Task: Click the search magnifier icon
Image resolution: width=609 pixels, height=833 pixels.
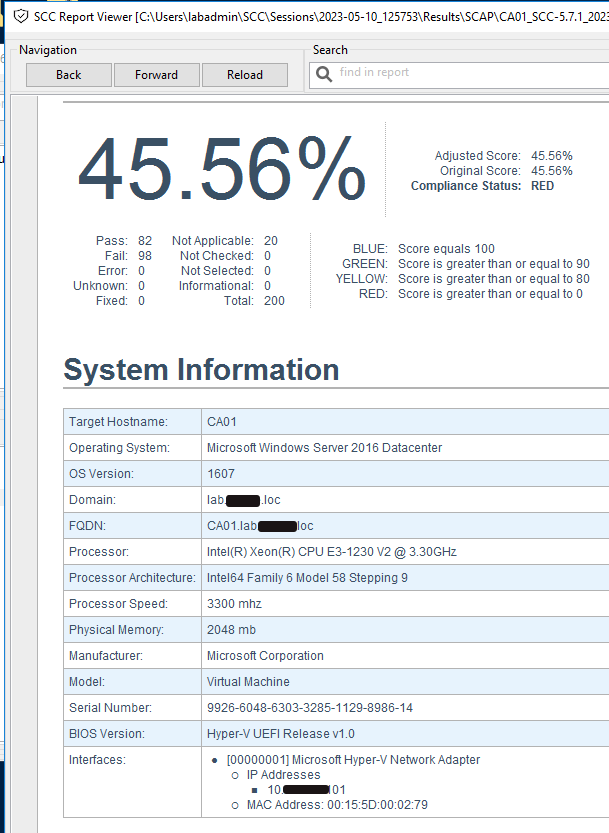Action: point(324,74)
